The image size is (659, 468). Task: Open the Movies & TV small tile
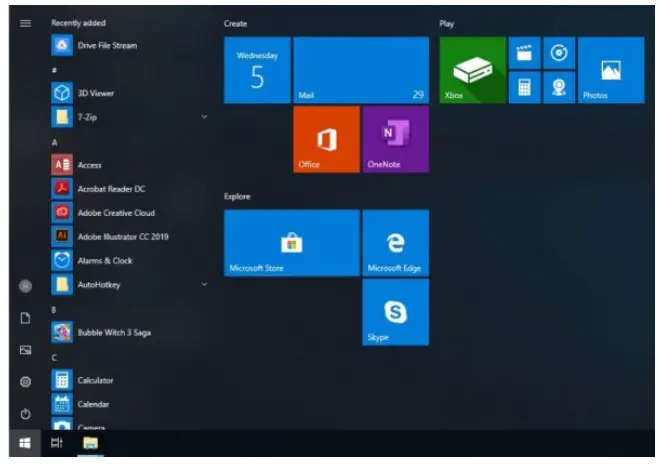point(525,53)
